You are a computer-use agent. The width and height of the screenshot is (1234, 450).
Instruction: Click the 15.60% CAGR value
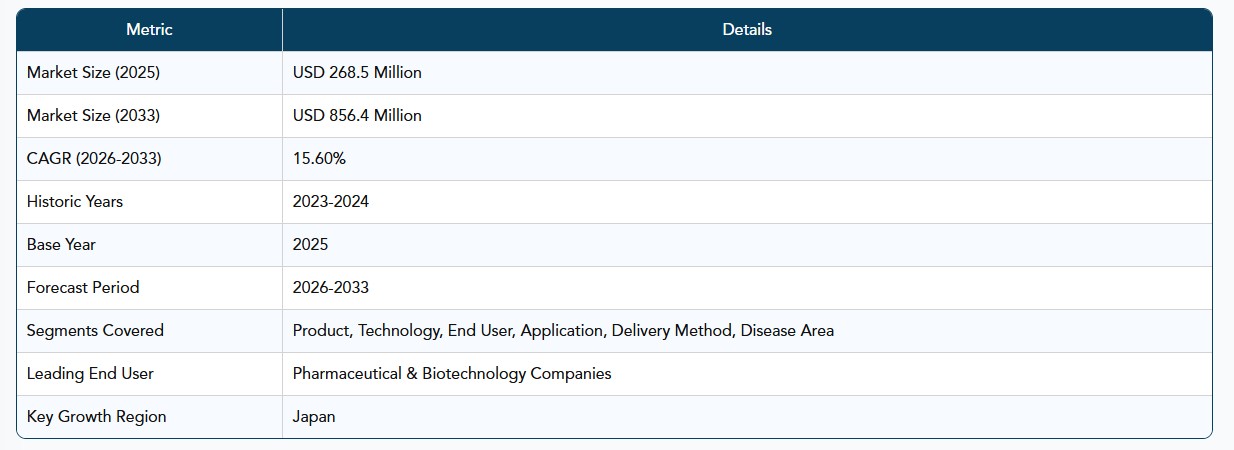tap(319, 159)
